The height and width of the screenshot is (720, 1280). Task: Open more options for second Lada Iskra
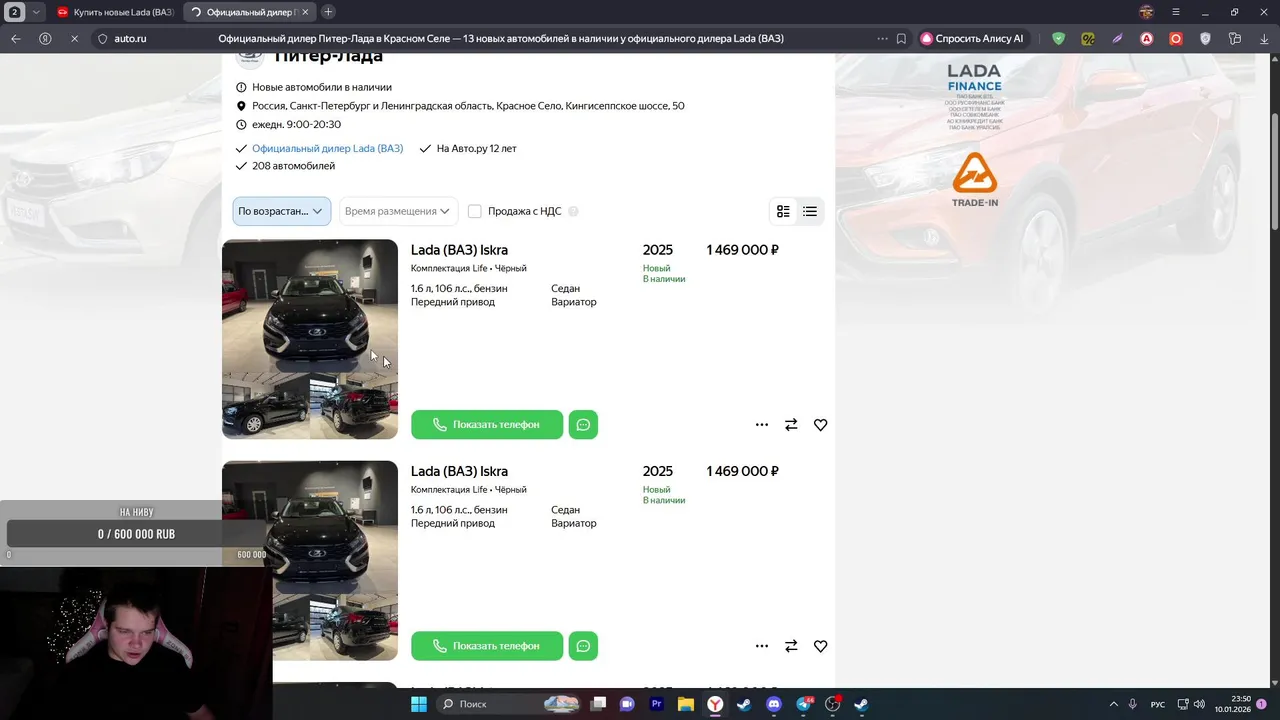pyautogui.click(x=762, y=646)
